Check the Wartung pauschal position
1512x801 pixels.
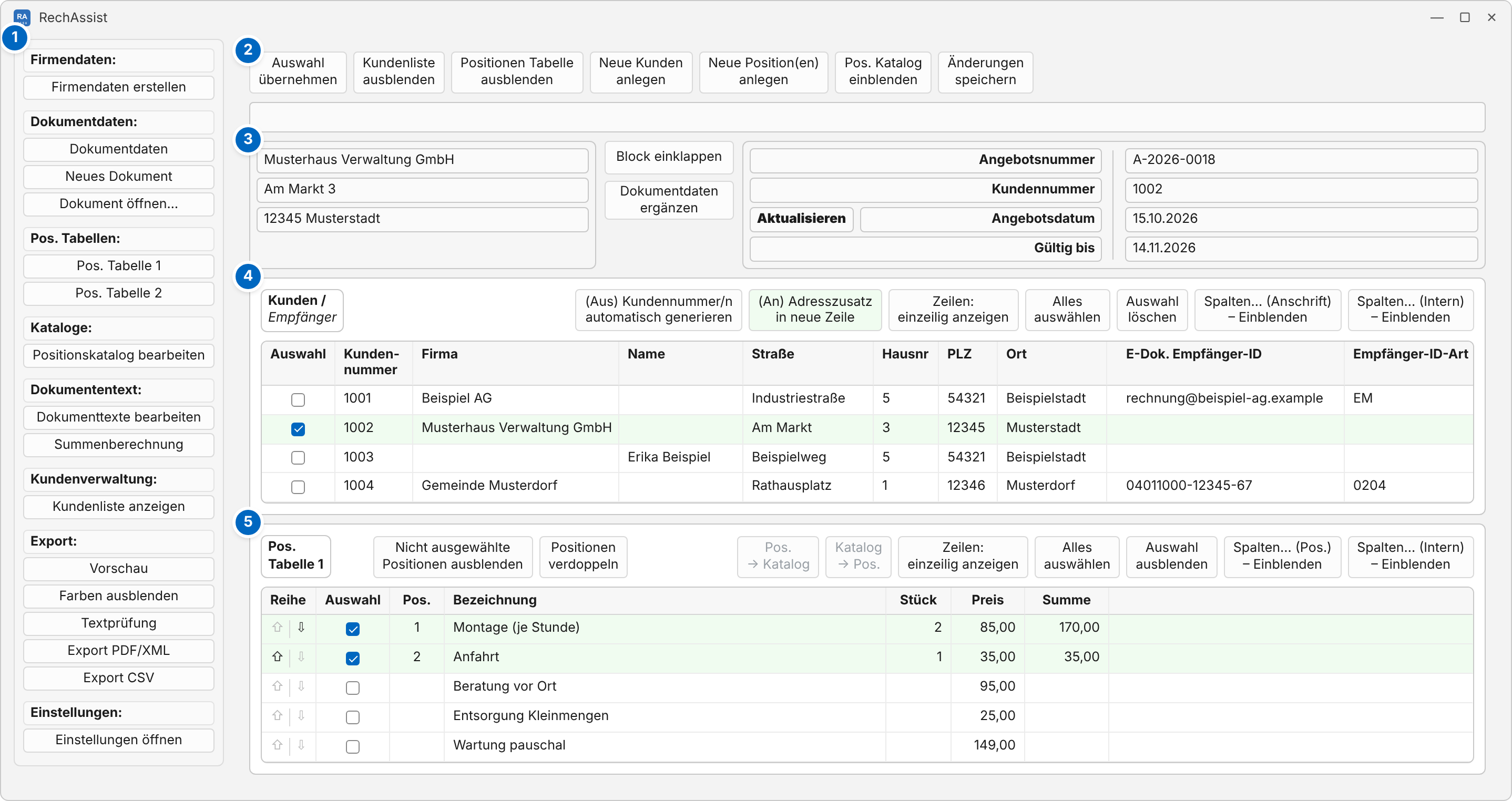[353, 746]
